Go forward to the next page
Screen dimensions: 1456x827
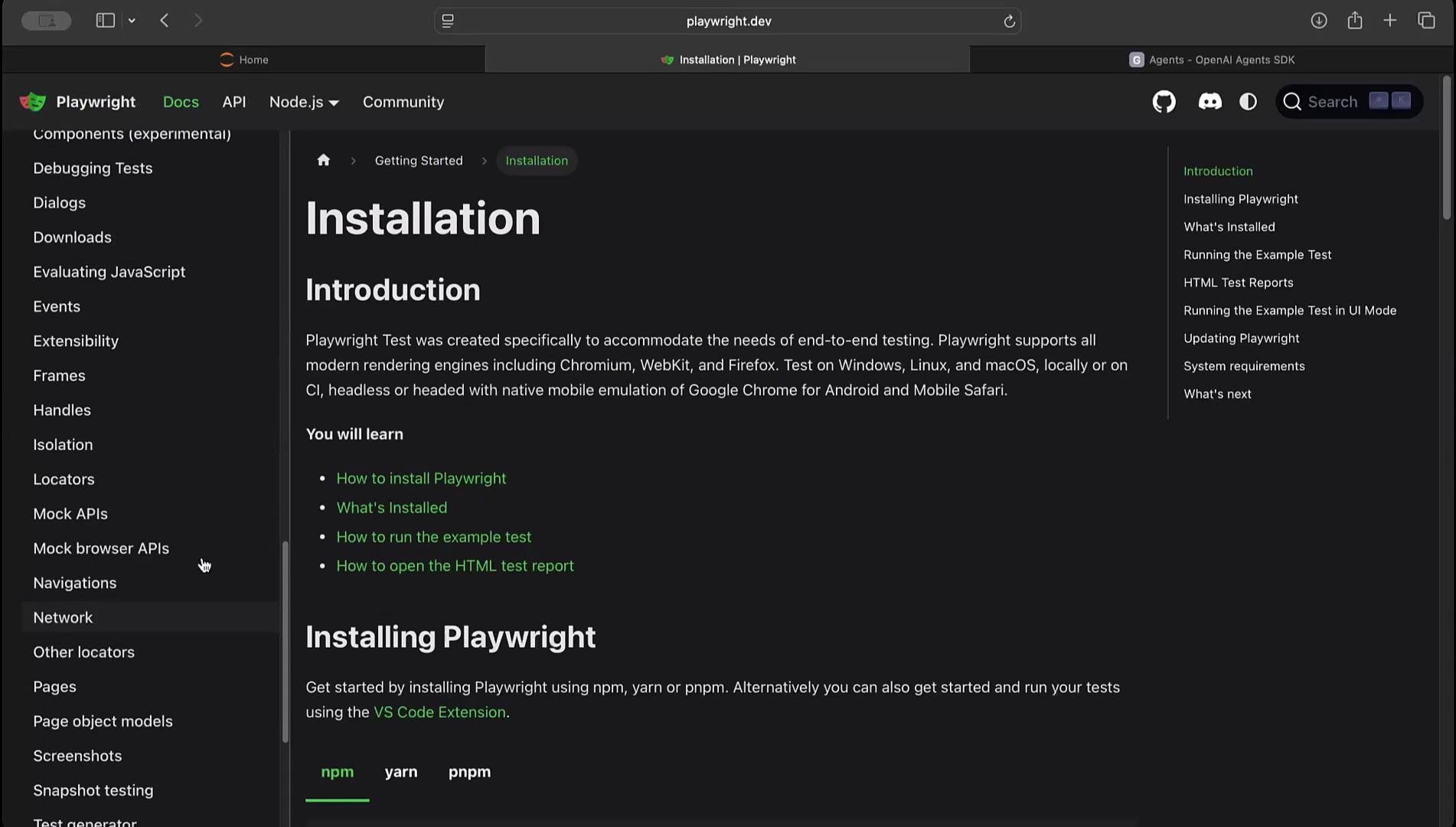198,21
